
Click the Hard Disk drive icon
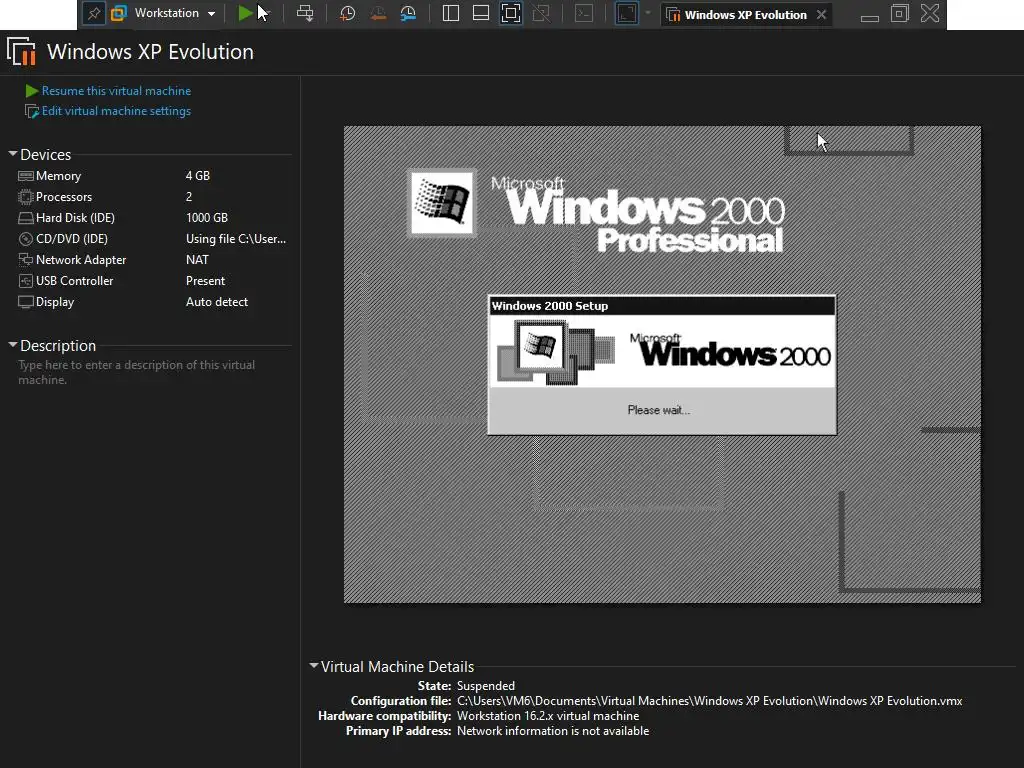coord(25,218)
